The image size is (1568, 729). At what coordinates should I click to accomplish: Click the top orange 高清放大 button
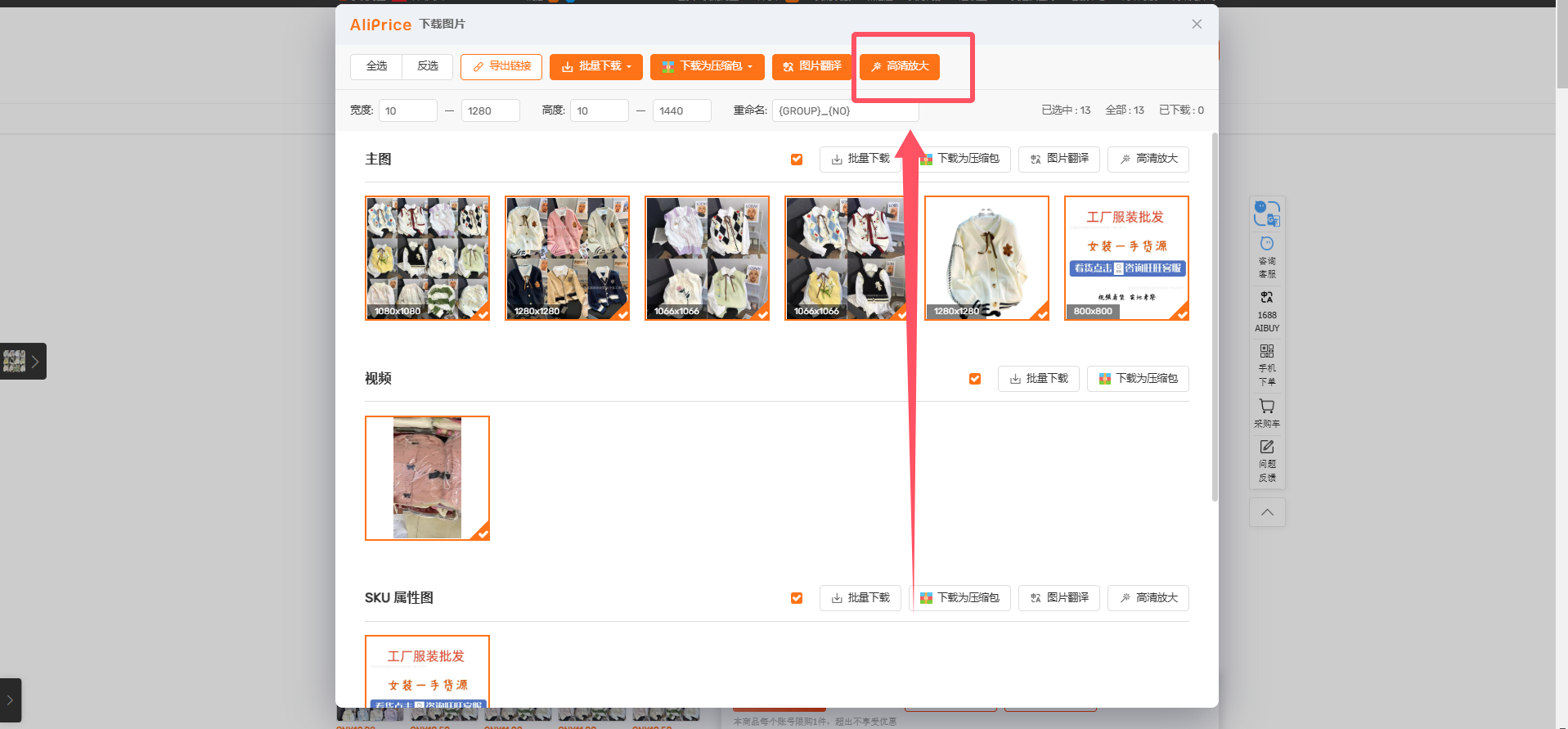click(x=900, y=66)
